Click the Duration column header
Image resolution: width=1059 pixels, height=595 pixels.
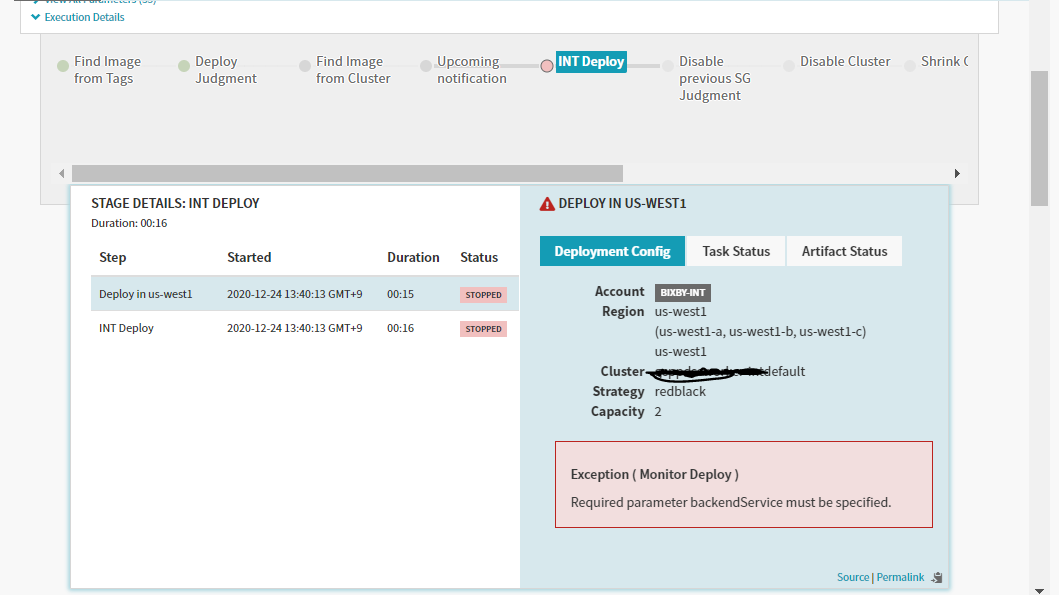[x=413, y=257]
